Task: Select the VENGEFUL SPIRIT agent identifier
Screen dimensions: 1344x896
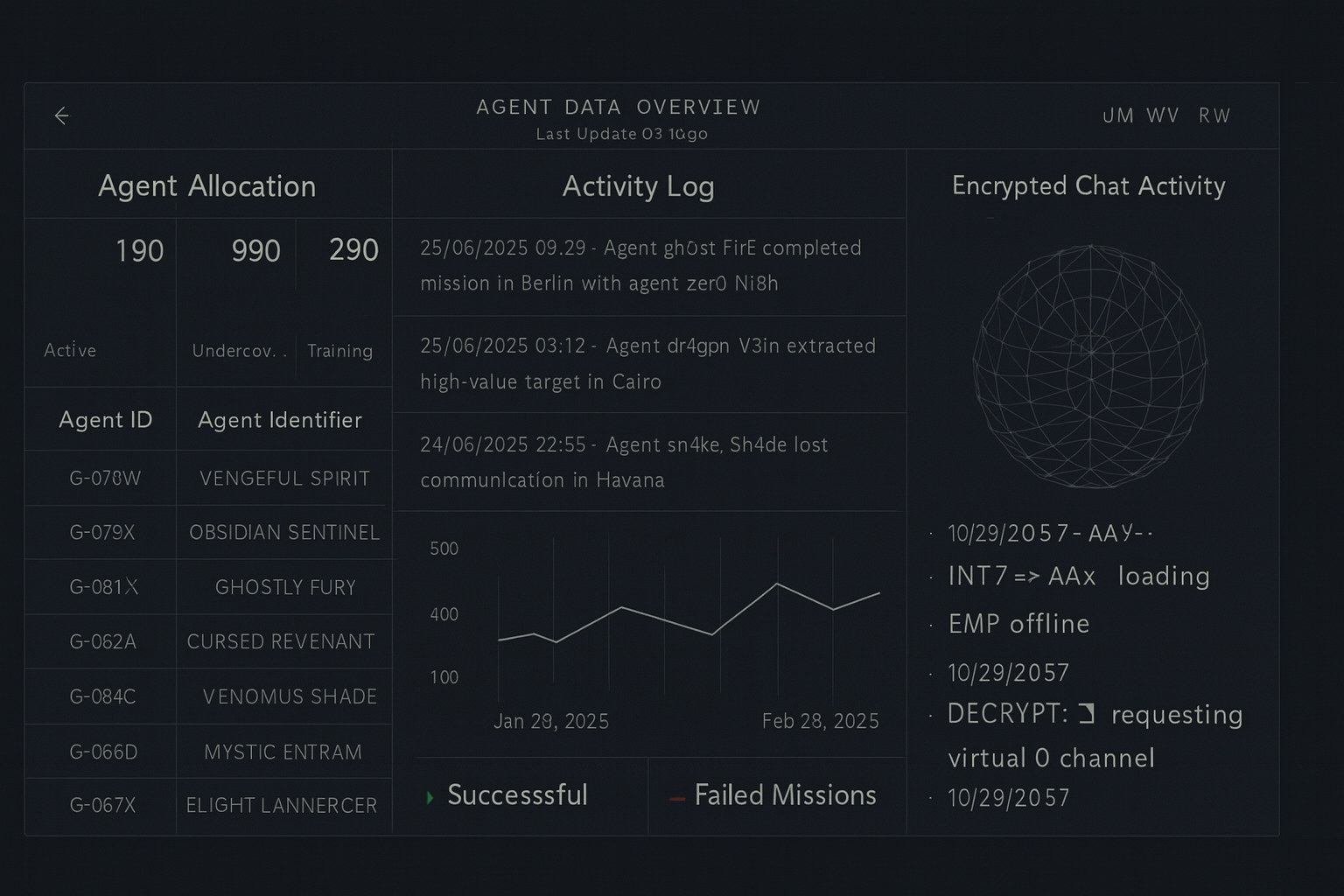Action: click(284, 479)
